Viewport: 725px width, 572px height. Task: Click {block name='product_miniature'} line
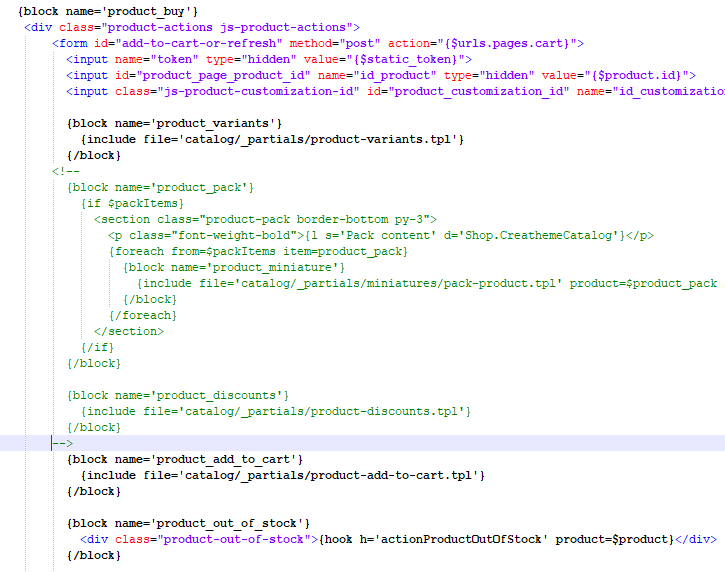coord(234,268)
